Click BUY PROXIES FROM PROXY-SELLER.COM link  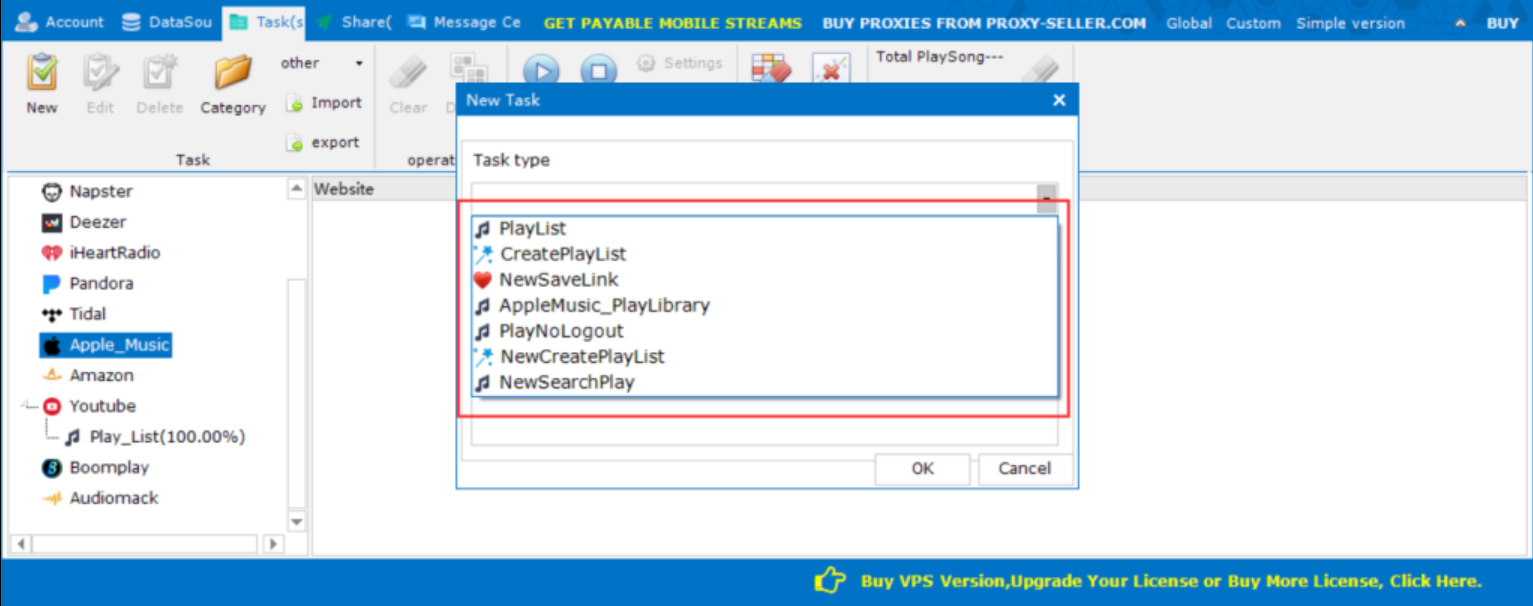tap(984, 23)
